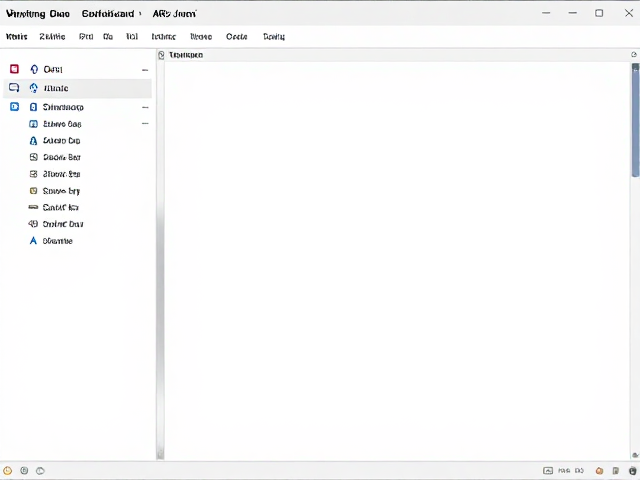
Task: Open the second menu in the menu bar
Action: (x=52, y=37)
